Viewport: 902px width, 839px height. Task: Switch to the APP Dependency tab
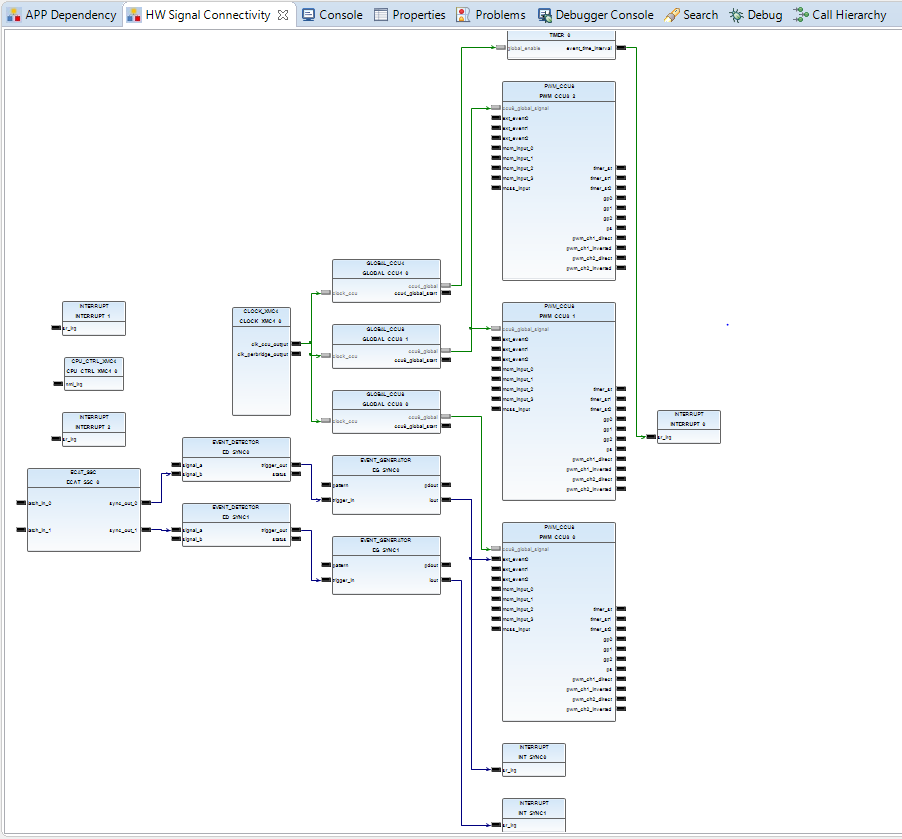(x=69, y=15)
